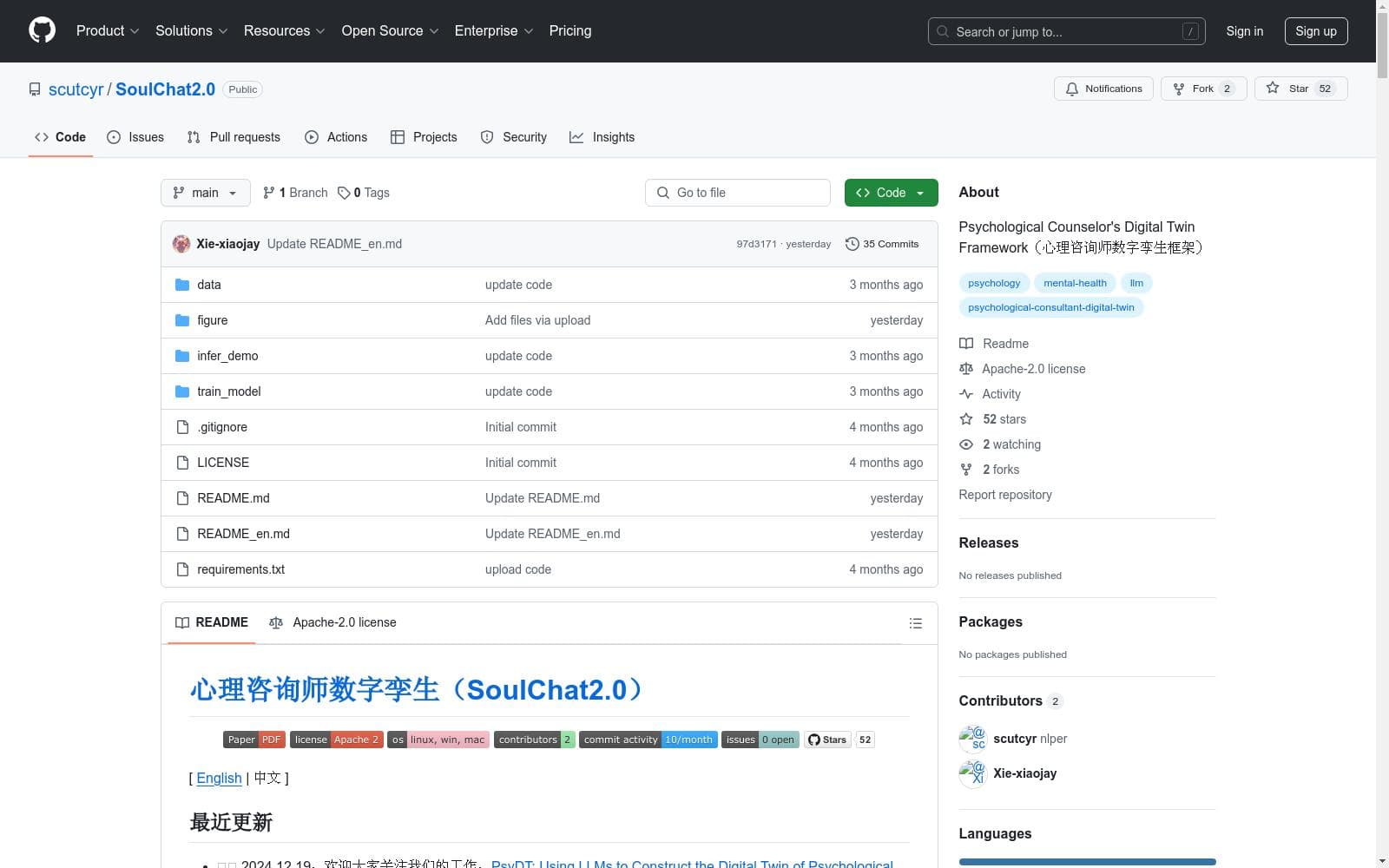
Task: Click the tag icon beside 0 Tags
Action: coord(344,193)
